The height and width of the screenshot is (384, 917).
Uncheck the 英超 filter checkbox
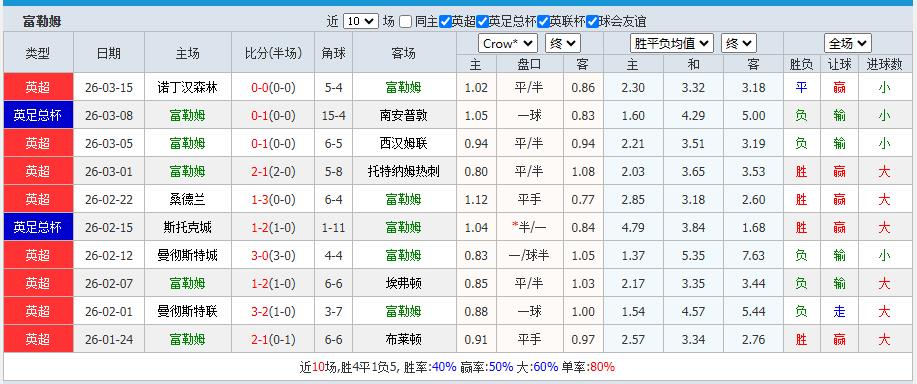coord(445,22)
